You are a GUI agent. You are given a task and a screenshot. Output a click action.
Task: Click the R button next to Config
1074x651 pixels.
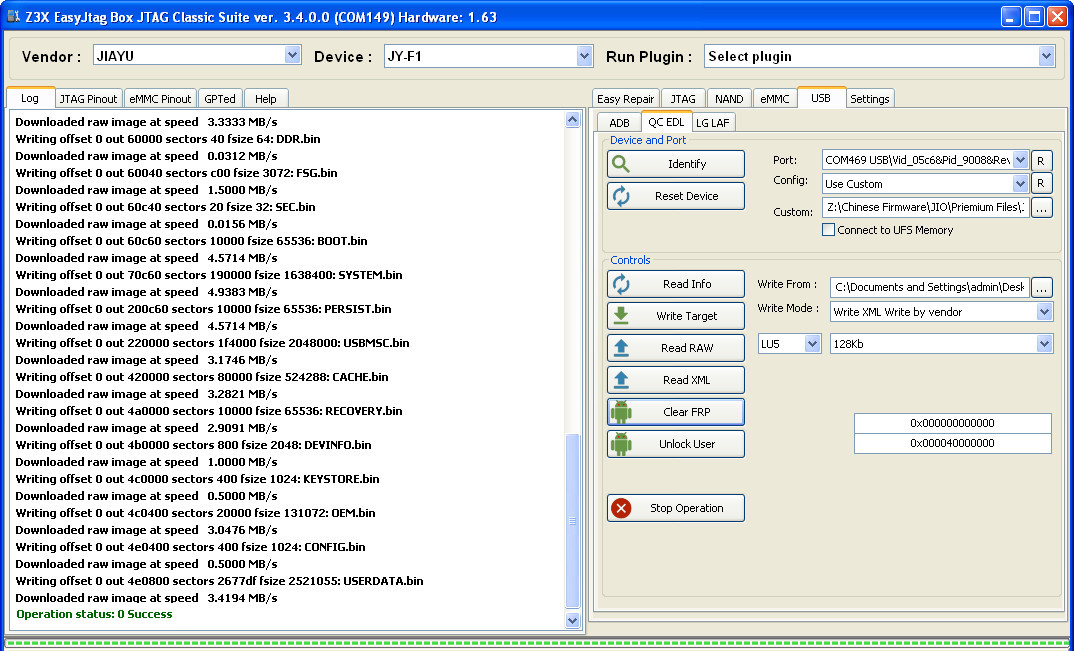[1041, 184]
